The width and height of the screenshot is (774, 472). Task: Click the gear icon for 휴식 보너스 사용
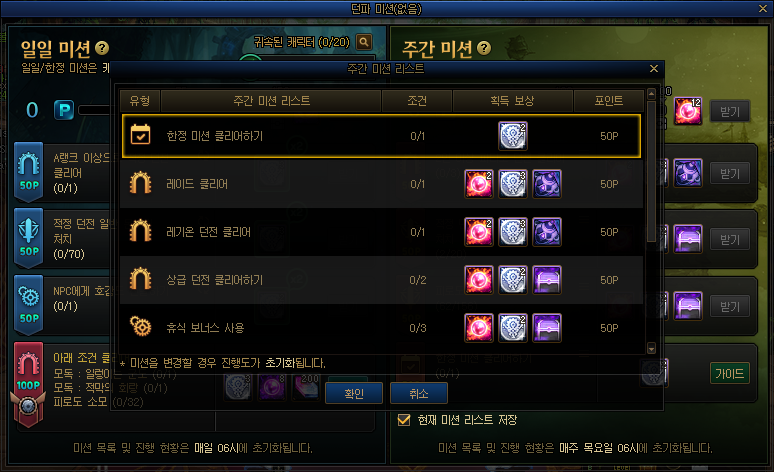click(140, 327)
